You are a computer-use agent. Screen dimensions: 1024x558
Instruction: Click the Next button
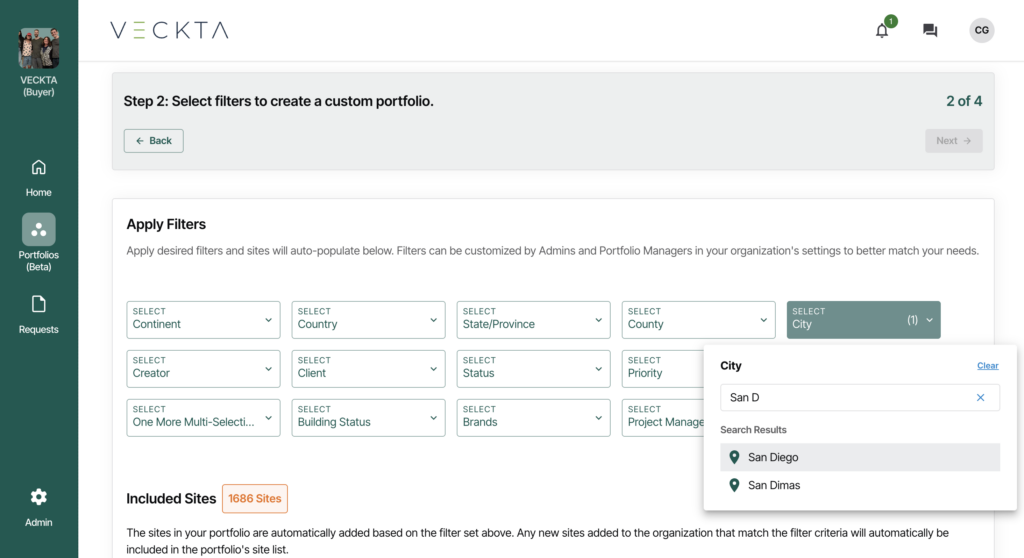[953, 140]
